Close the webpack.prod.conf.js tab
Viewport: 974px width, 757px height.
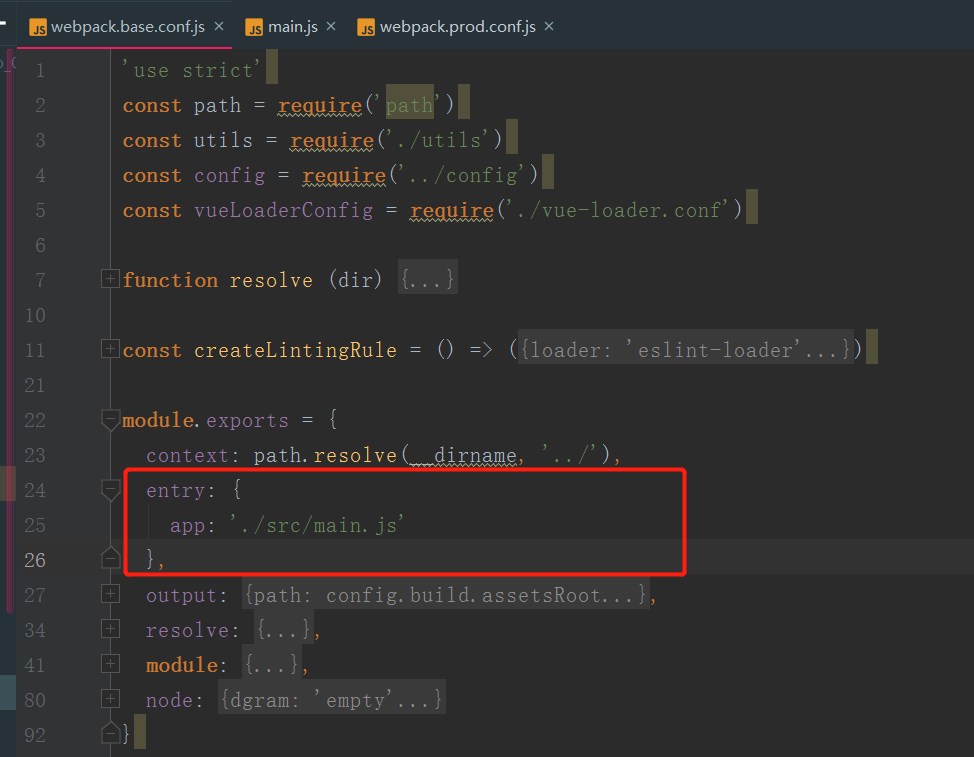[x=549, y=27]
